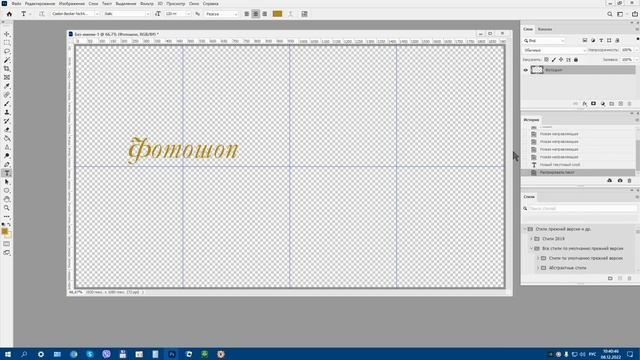Open the Character and Paragraph panels icon
Screen dimensions: 640x360
[x=304, y=14]
